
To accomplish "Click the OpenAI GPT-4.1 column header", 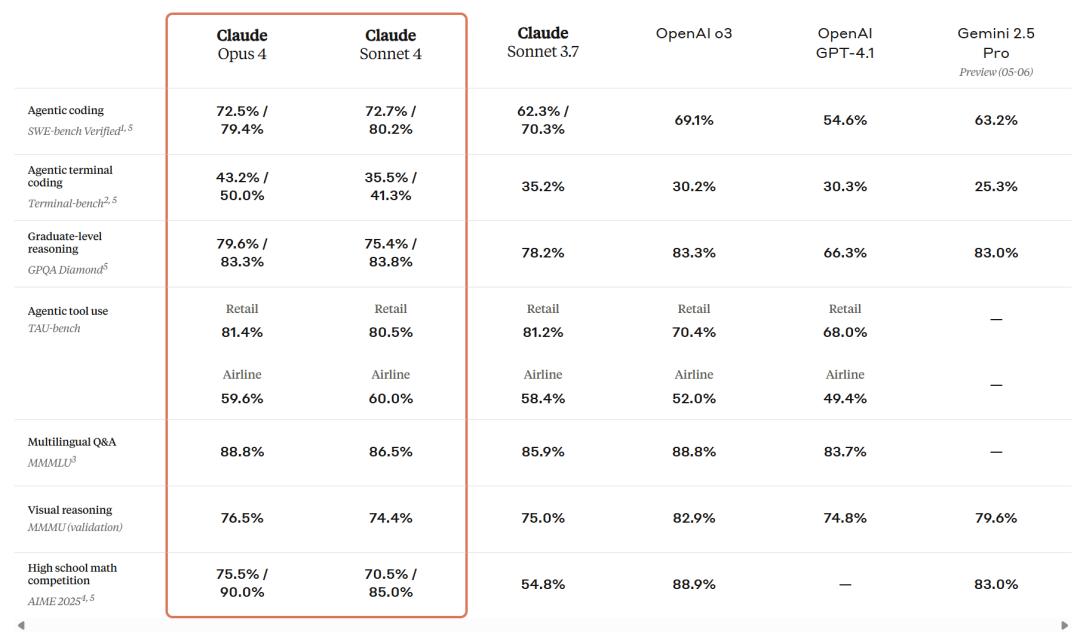I will coord(845,43).
